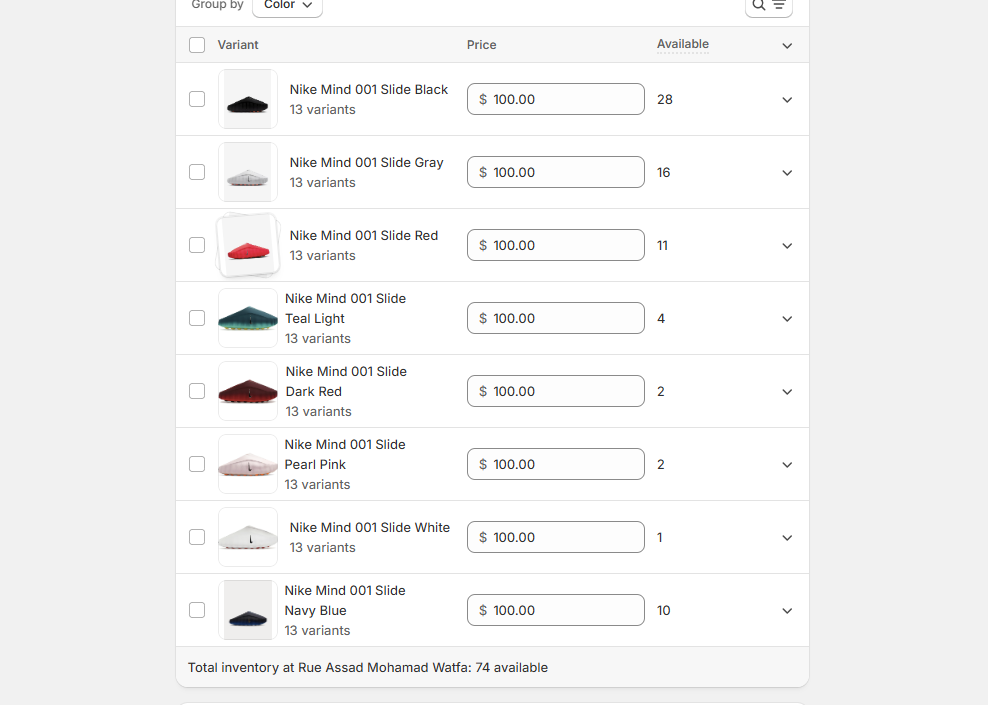
Task: Click the Nike Mind 001 Slide Red name
Action: (x=364, y=236)
